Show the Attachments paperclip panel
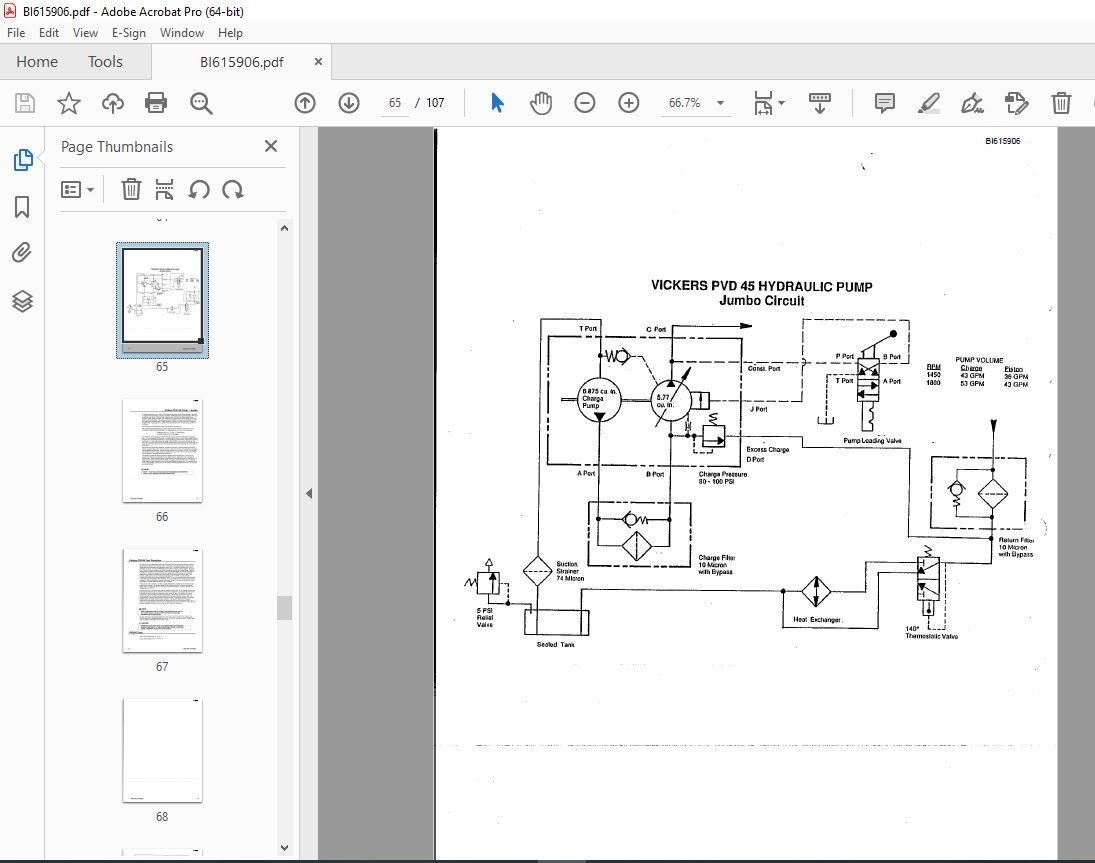This screenshot has width=1095, height=863. pos(22,253)
